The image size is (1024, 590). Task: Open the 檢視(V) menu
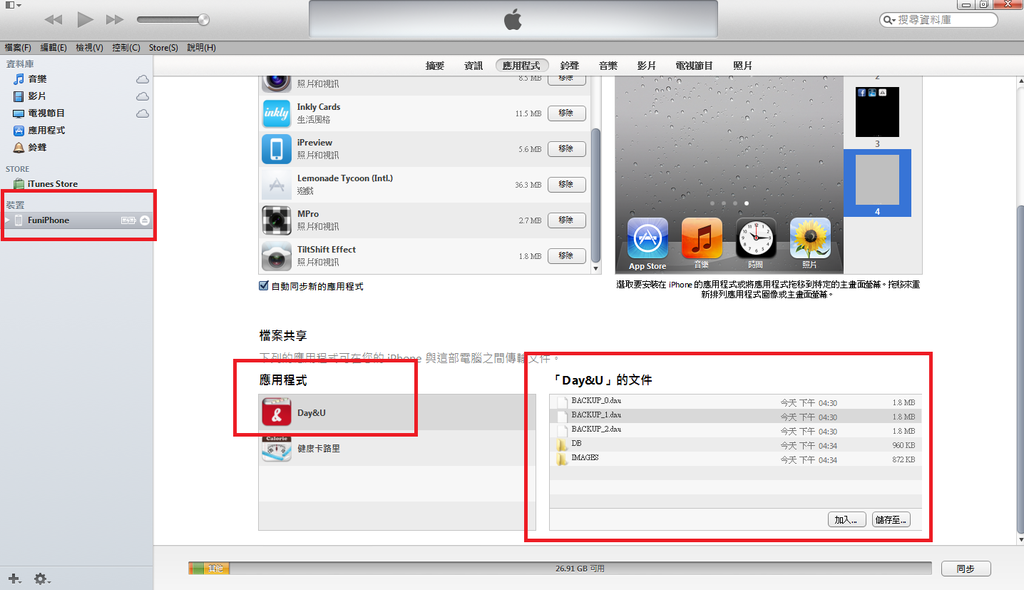pos(89,48)
